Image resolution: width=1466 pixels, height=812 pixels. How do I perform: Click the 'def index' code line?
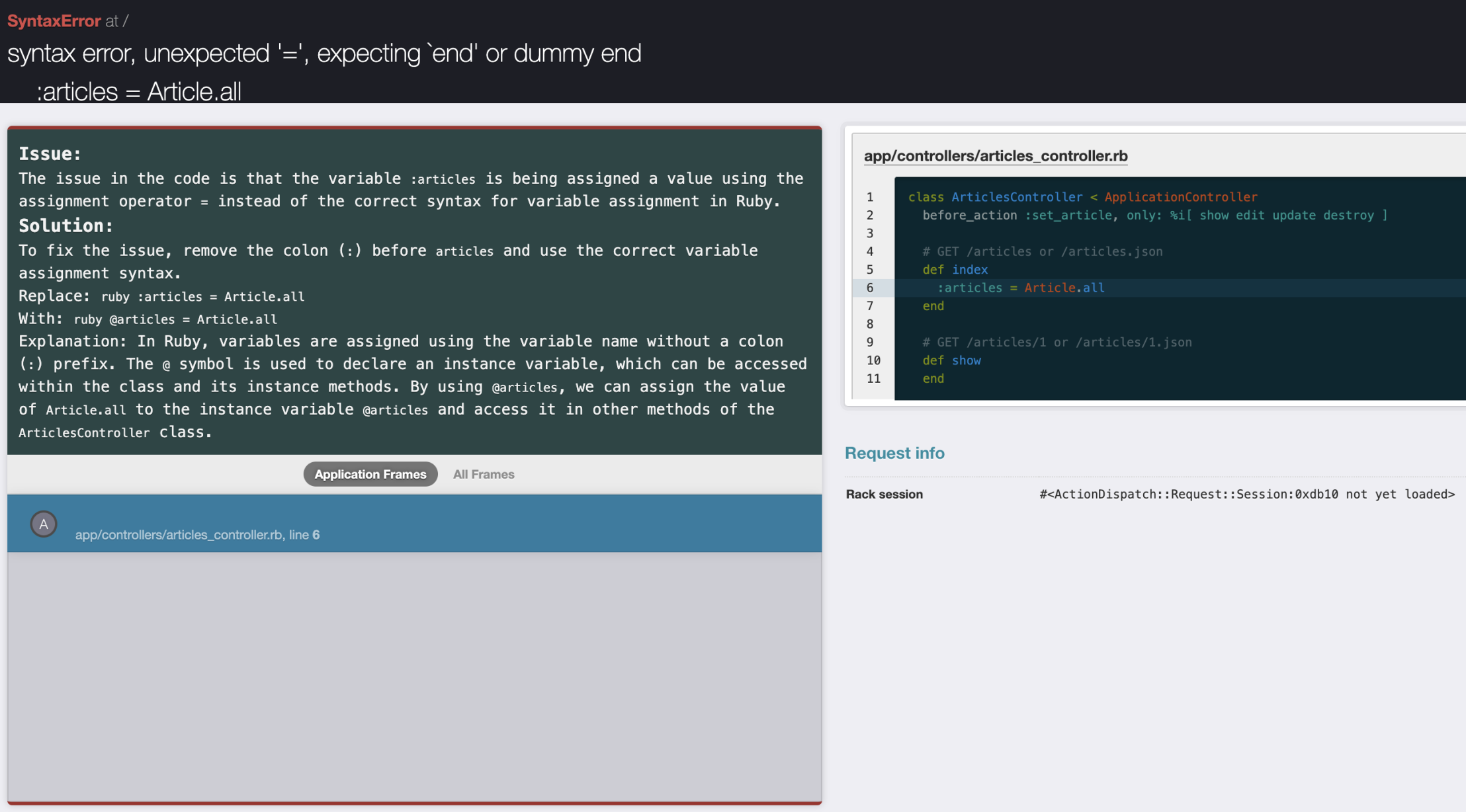point(955,270)
